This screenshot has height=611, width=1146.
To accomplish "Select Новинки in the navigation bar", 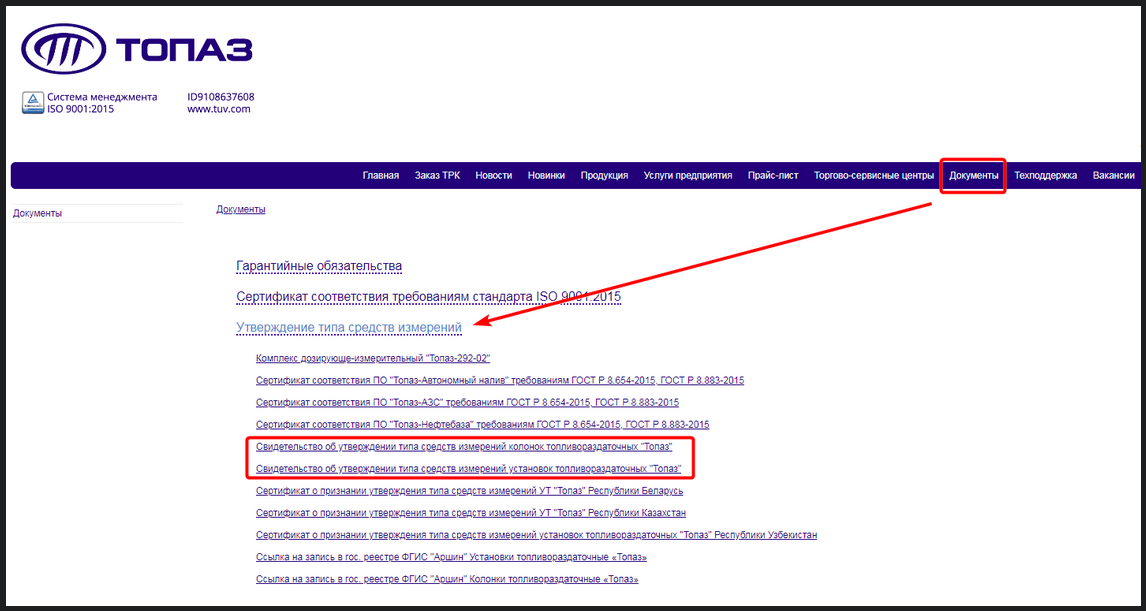I will [x=546, y=175].
